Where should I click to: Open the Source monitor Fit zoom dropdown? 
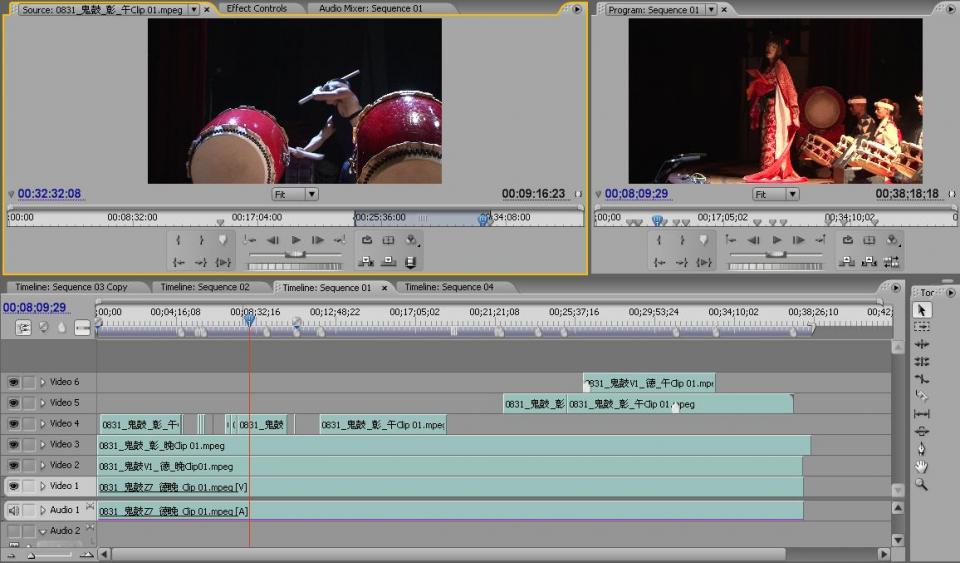[x=295, y=194]
